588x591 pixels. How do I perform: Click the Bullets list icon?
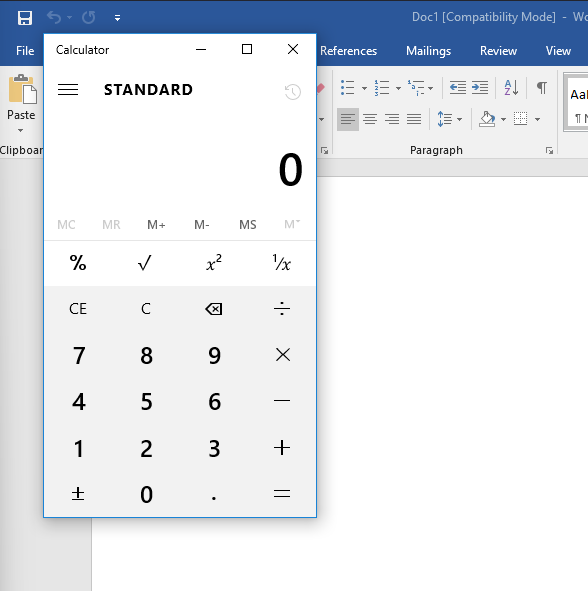(x=348, y=88)
